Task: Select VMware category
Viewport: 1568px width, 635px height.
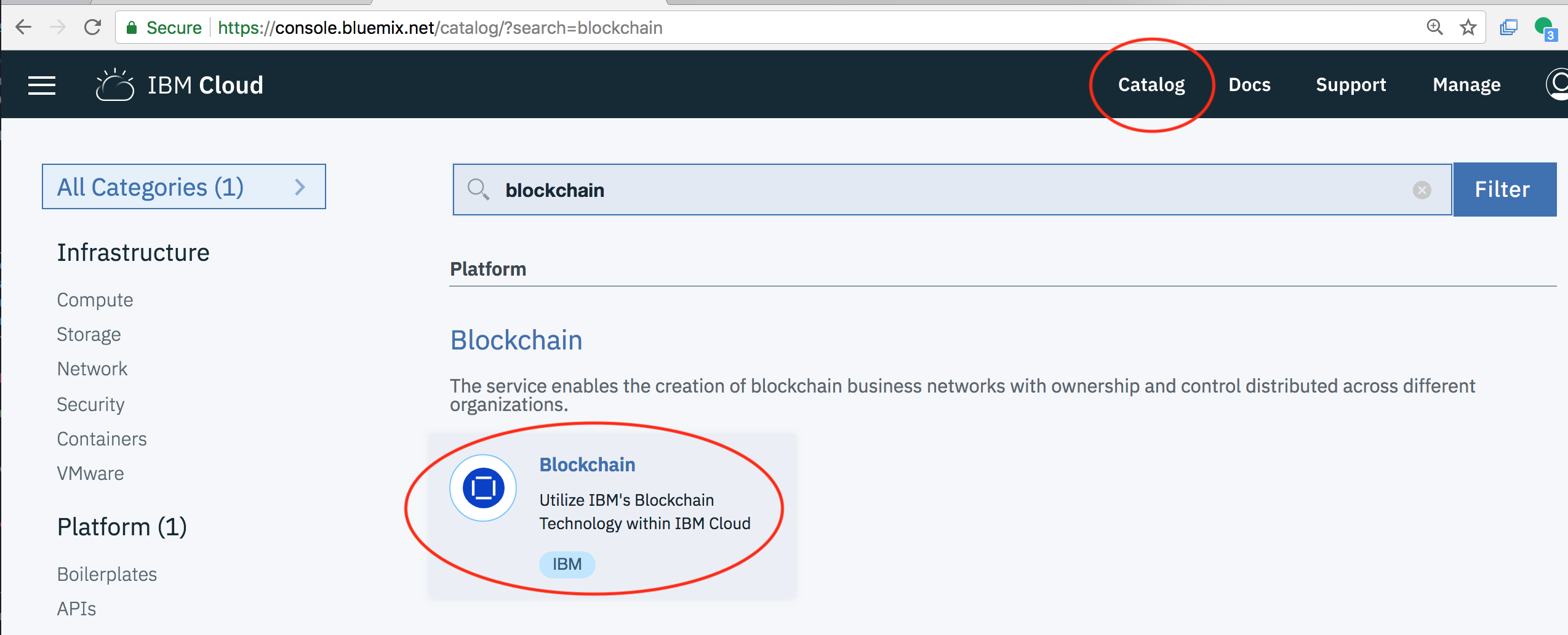Action: click(90, 473)
